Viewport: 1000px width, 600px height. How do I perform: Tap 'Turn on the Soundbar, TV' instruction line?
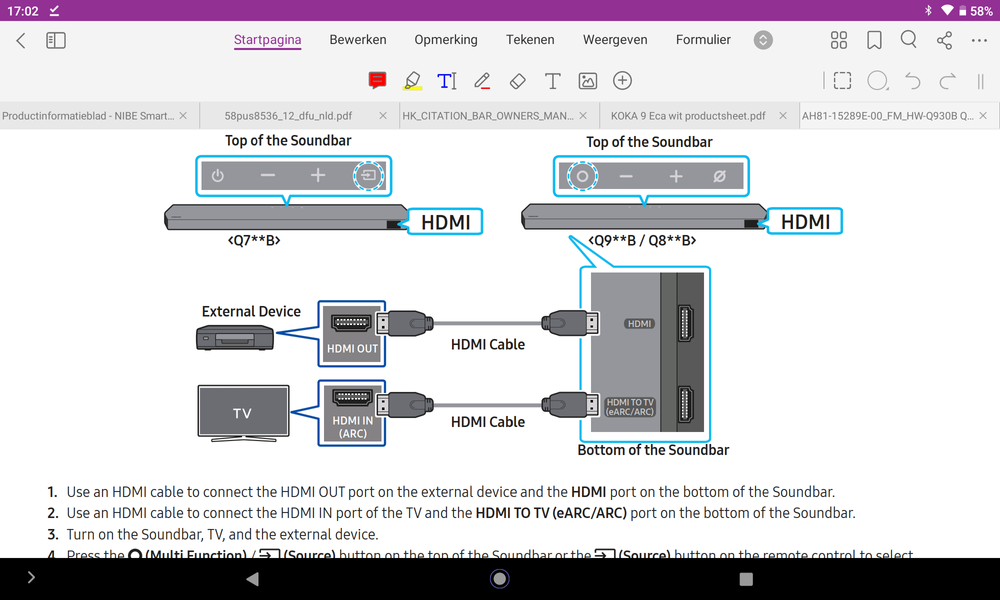pos(222,534)
